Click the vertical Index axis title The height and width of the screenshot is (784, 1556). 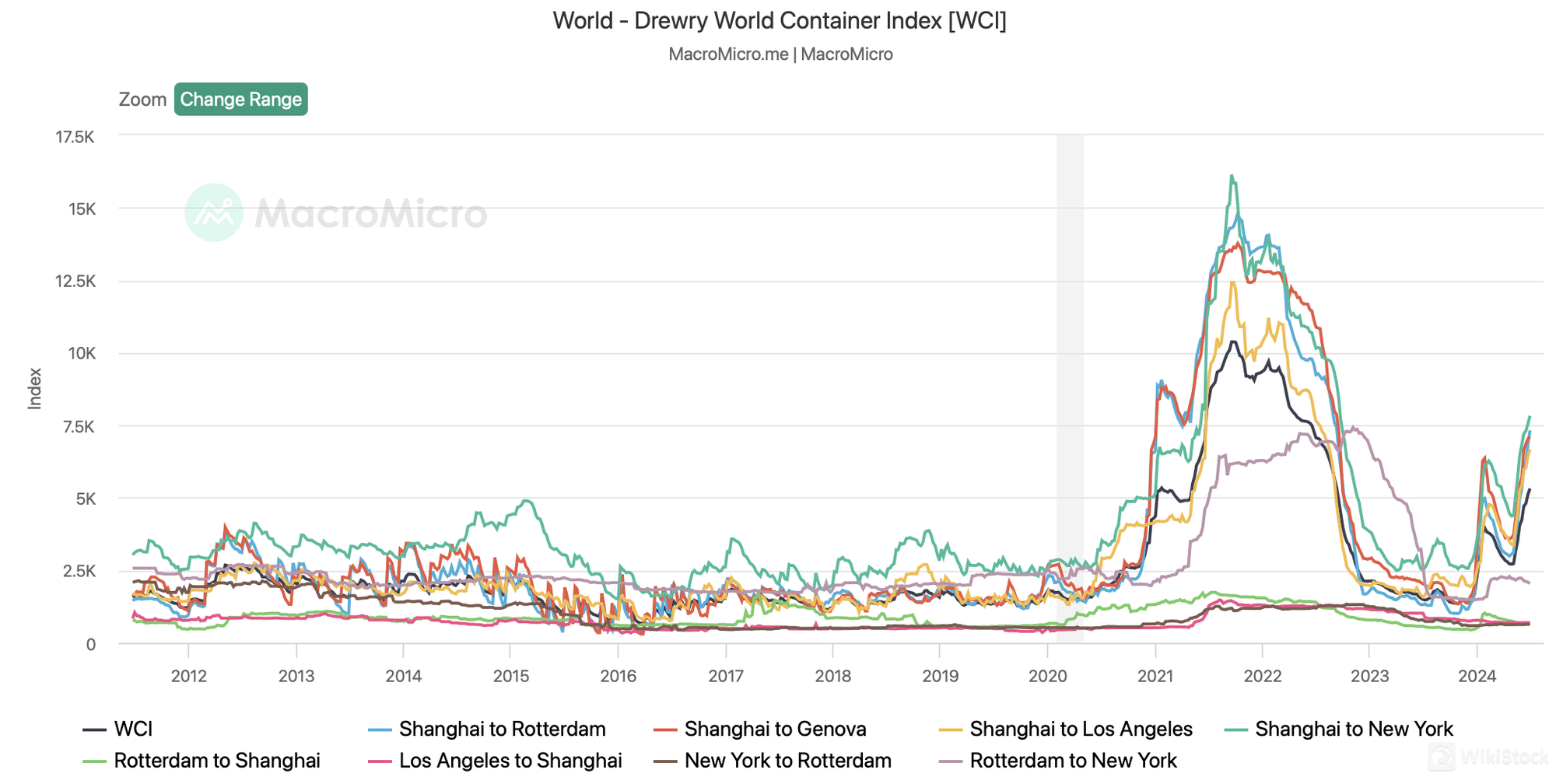coord(35,389)
